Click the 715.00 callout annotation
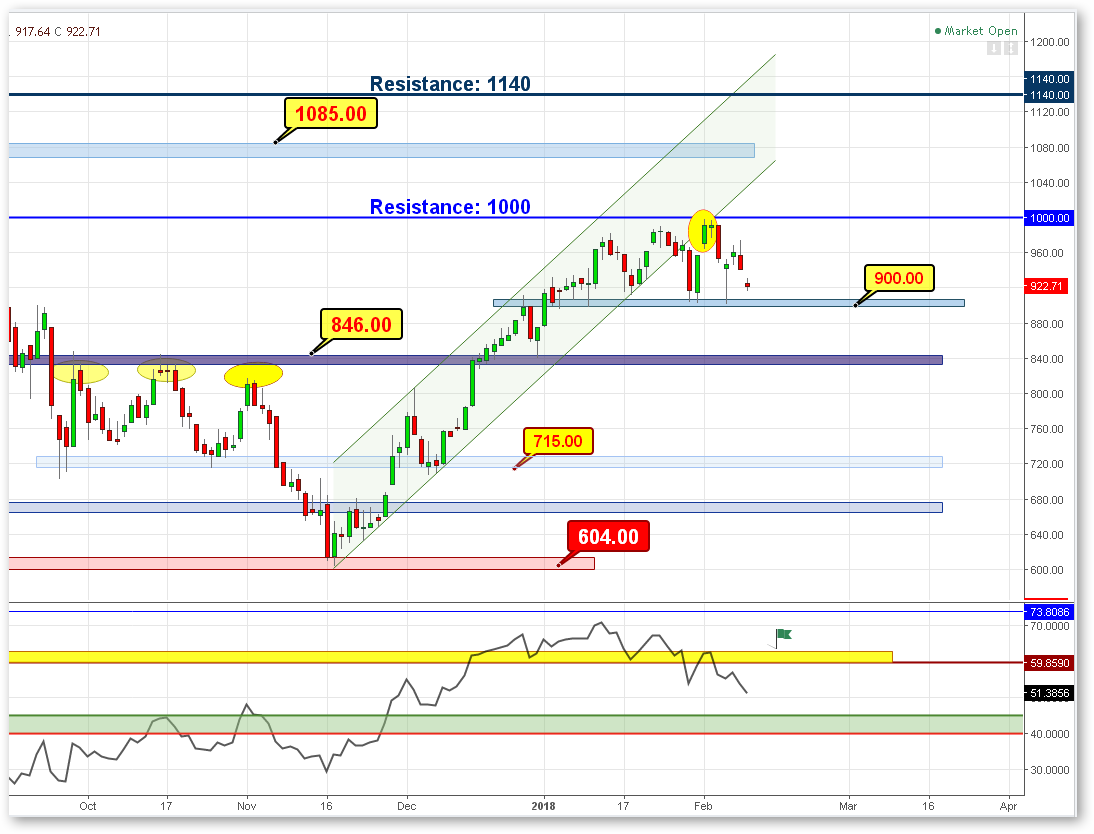The height and width of the screenshot is (834, 1094). (558, 441)
